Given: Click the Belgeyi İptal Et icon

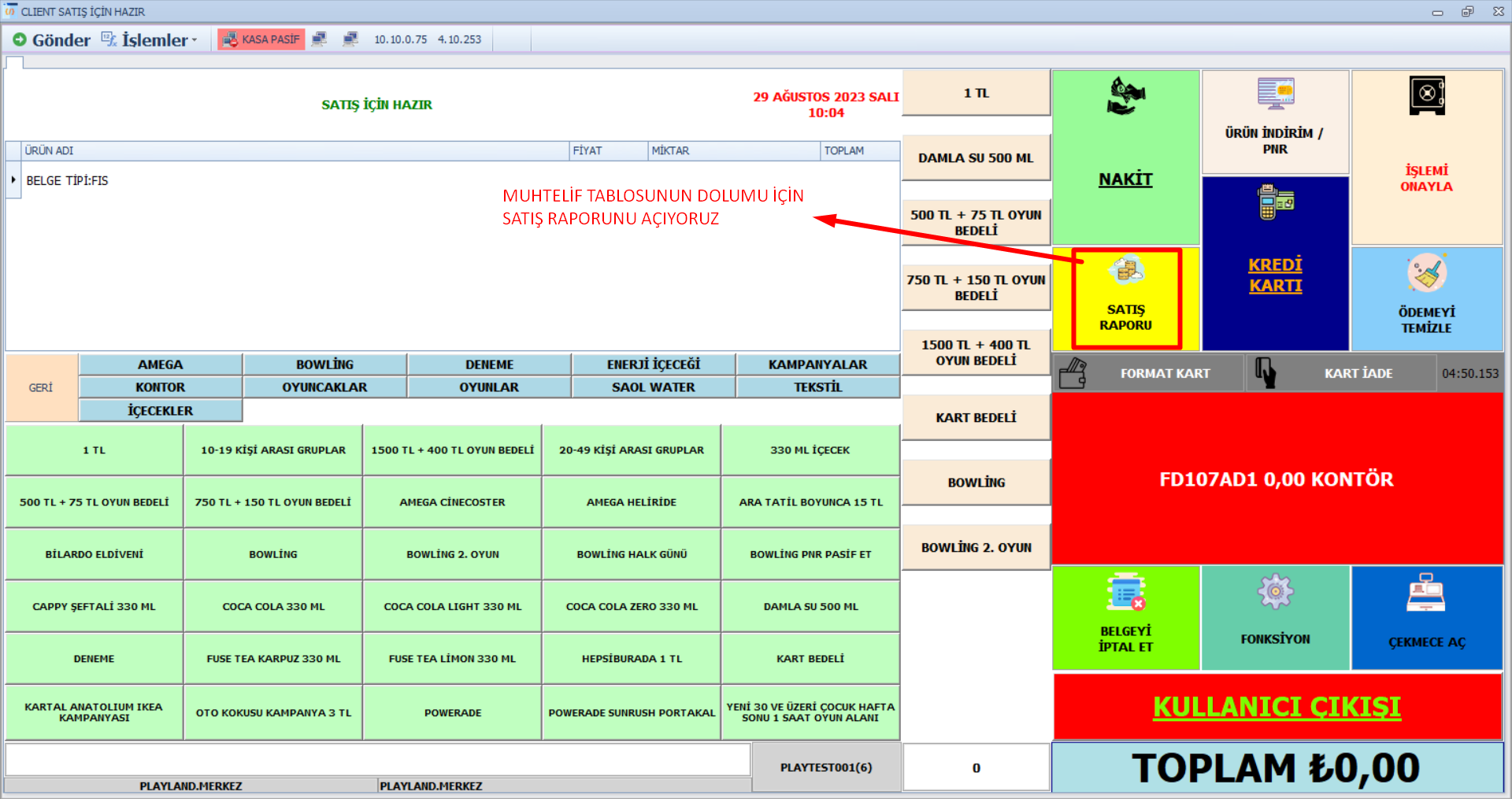Looking at the screenshot, I should (1125, 593).
